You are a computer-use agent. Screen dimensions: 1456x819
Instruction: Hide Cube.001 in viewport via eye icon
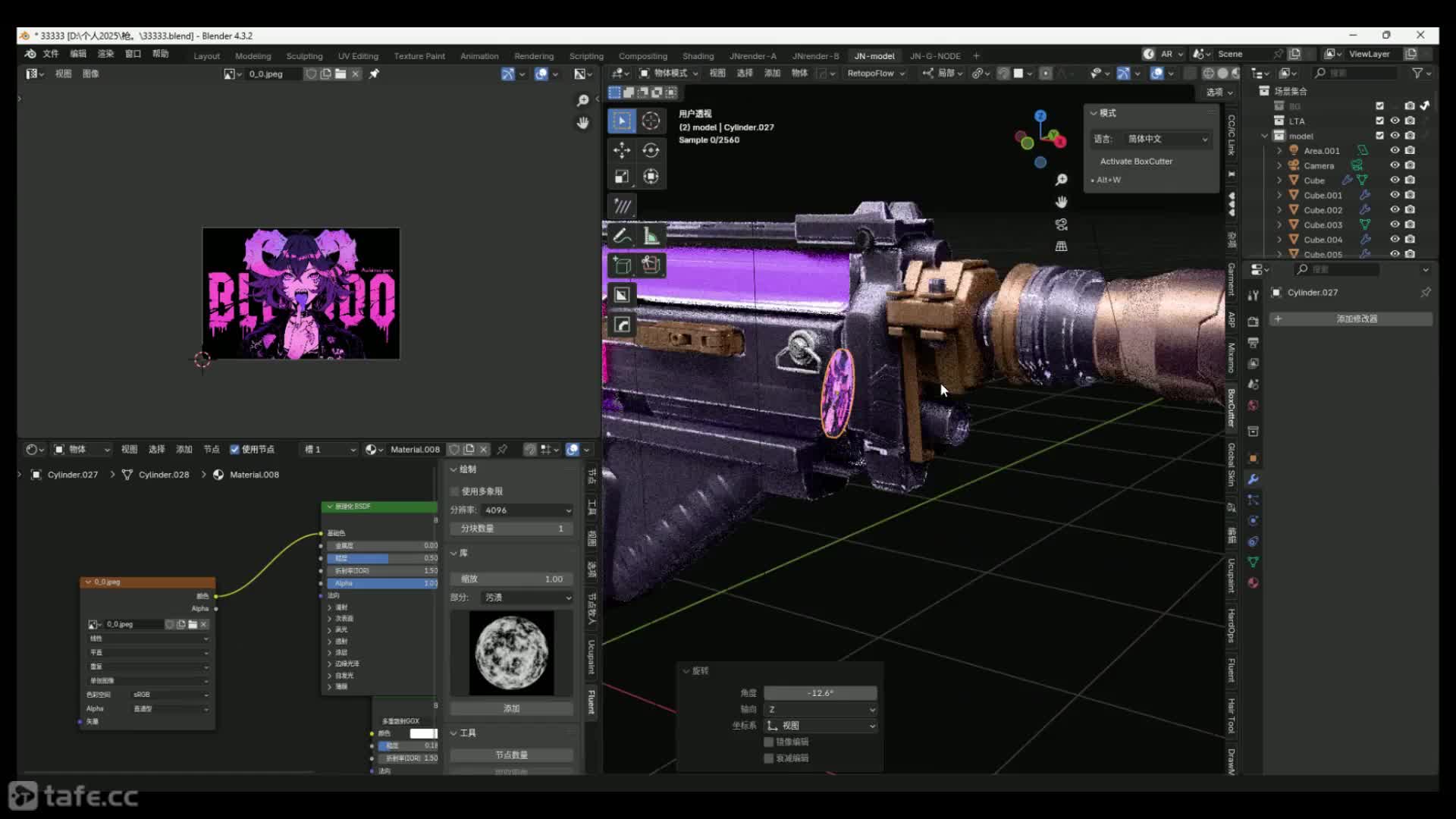coord(1395,195)
